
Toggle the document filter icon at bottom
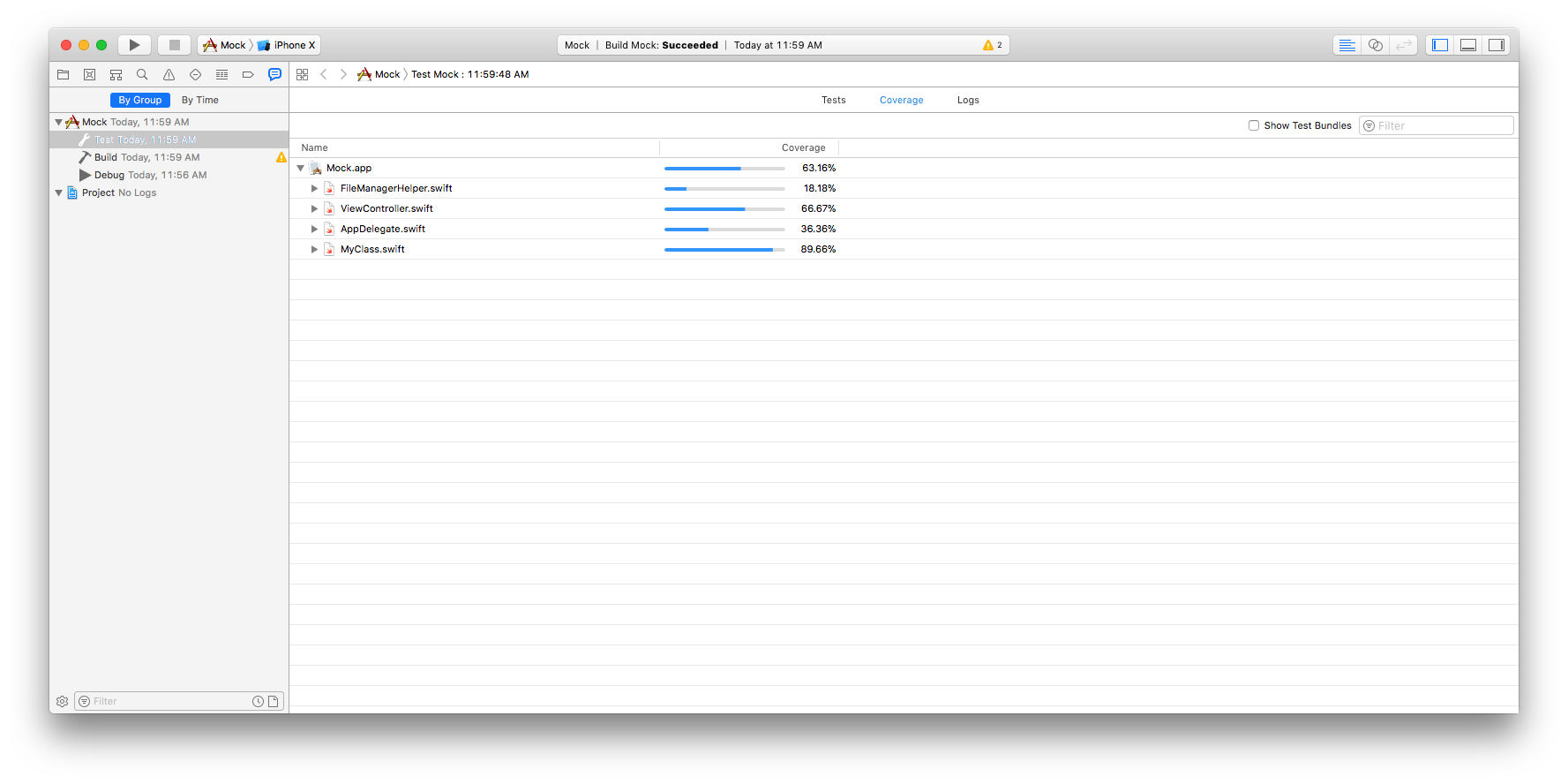274,702
